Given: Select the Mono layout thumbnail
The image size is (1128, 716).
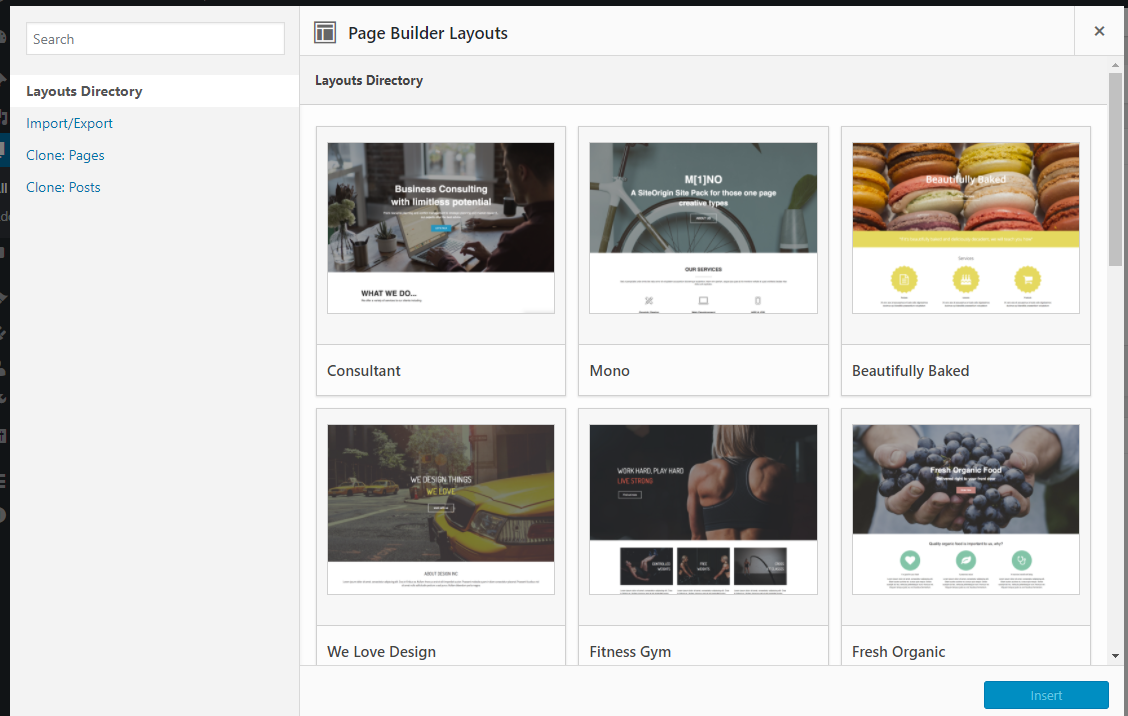Looking at the screenshot, I should [x=703, y=227].
